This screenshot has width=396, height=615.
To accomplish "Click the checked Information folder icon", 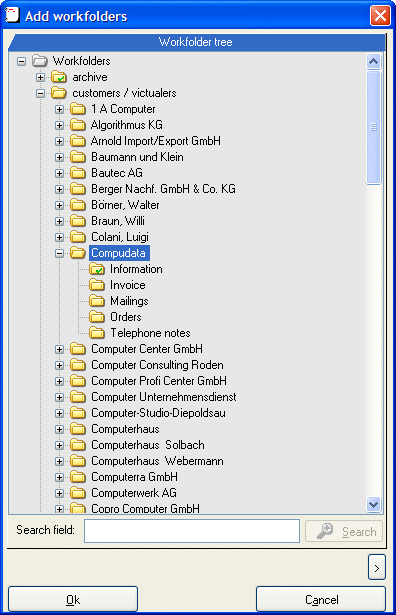I will pos(97,269).
